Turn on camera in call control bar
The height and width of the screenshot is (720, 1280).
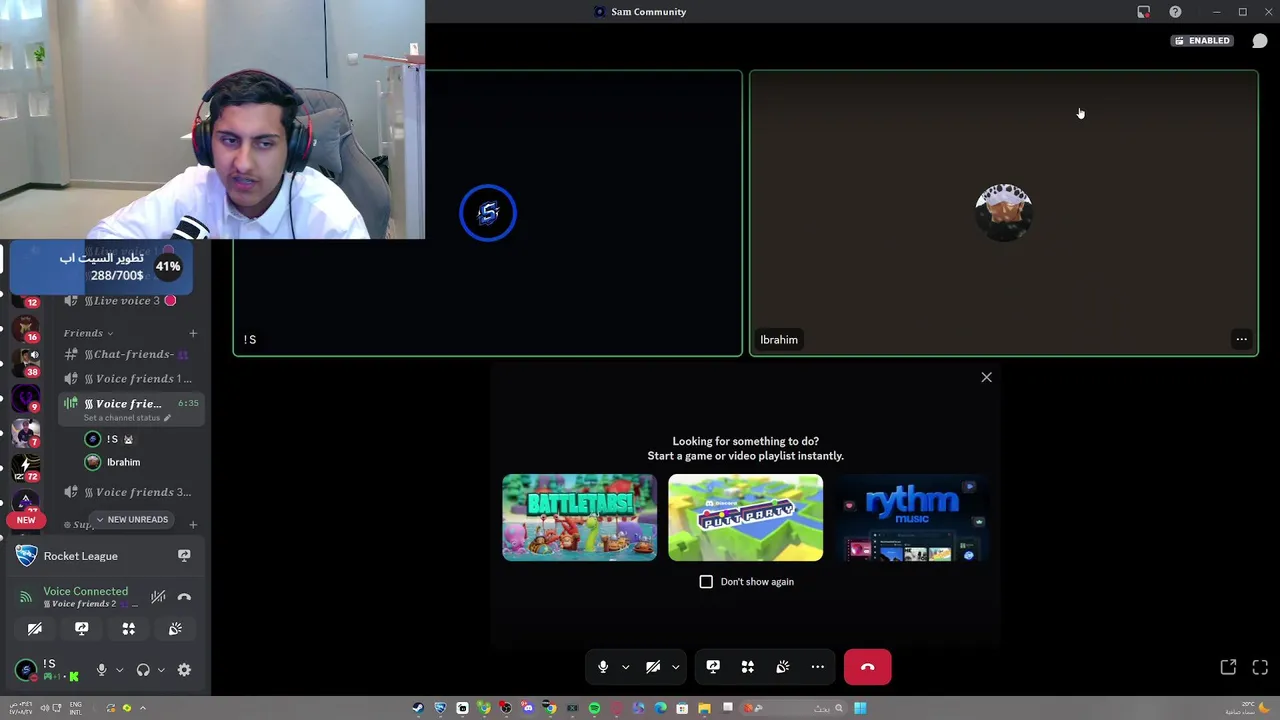point(653,667)
